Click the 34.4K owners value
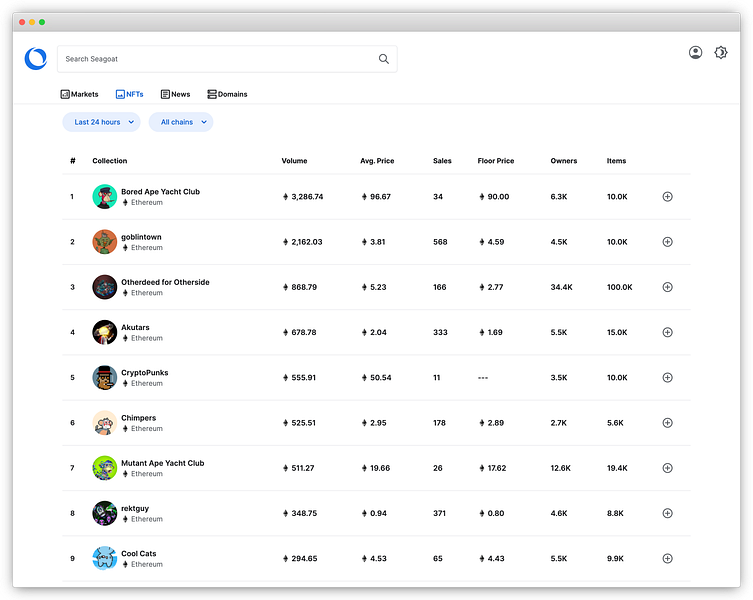 (x=561, y=287)
